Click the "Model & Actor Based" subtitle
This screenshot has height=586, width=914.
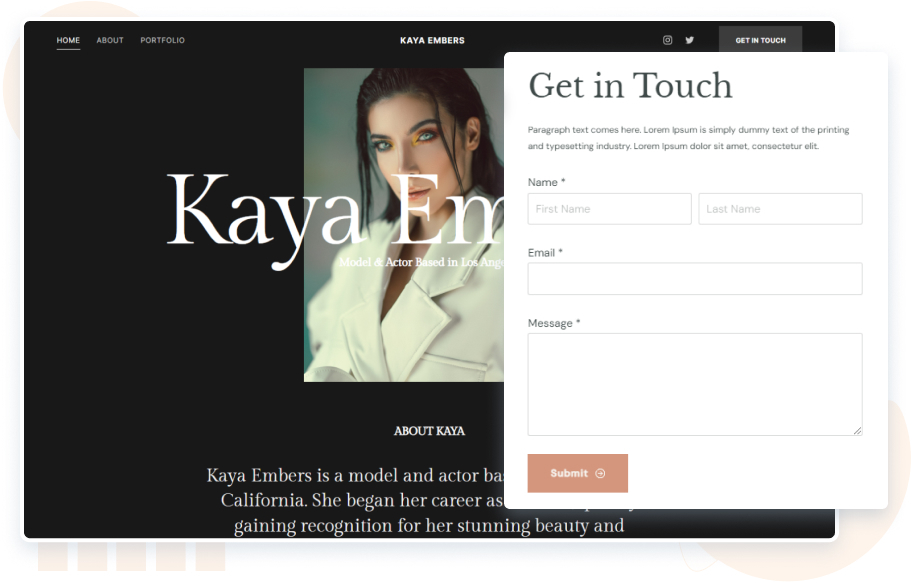pyautogui.click(x=420, y=262)
